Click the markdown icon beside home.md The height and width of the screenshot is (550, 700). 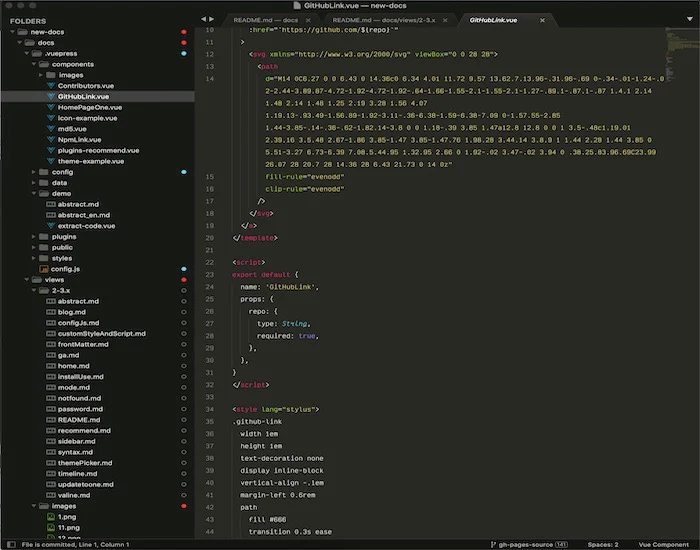51,366
